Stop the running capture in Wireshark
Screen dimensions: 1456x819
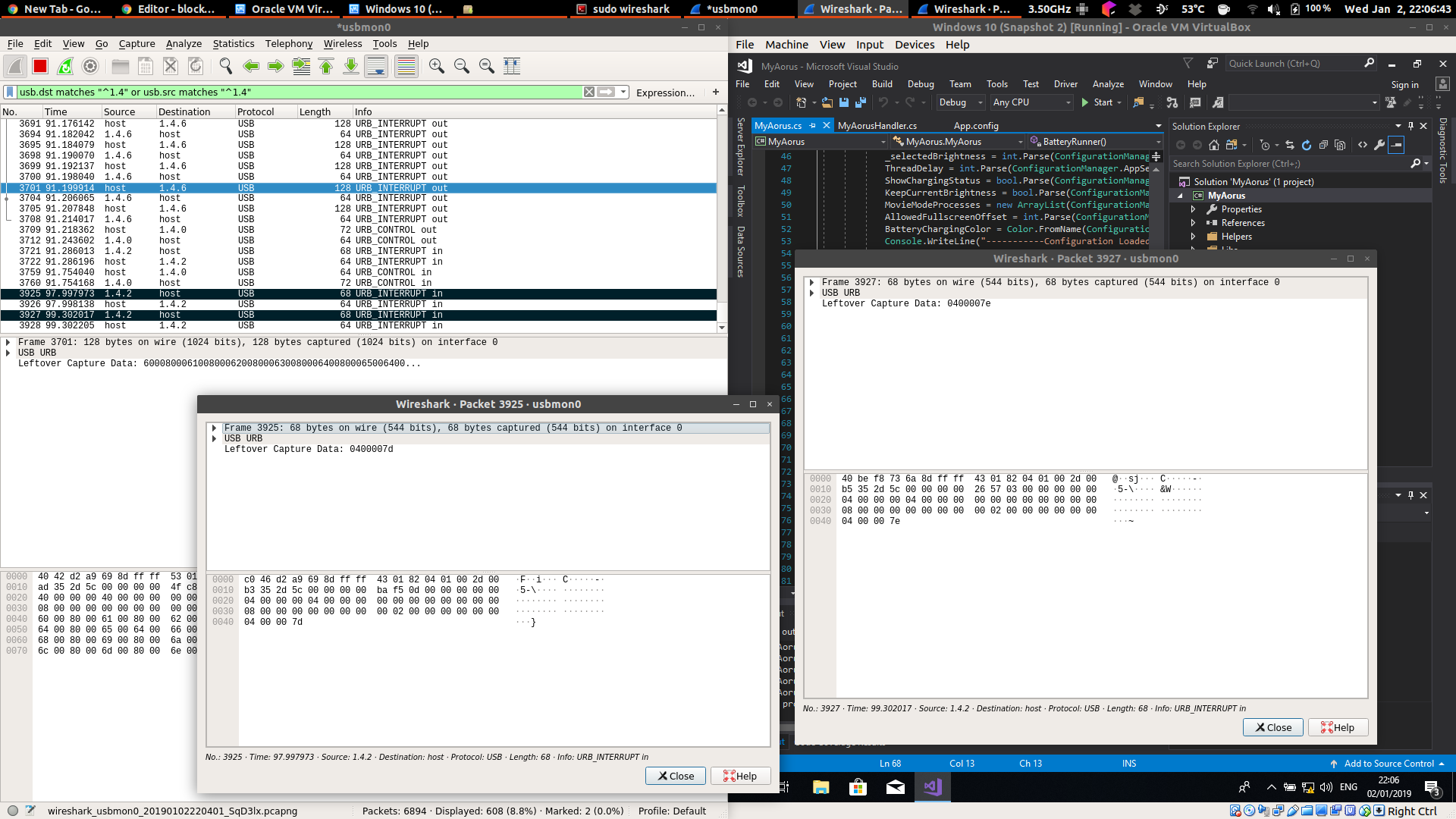click(39, 66)
